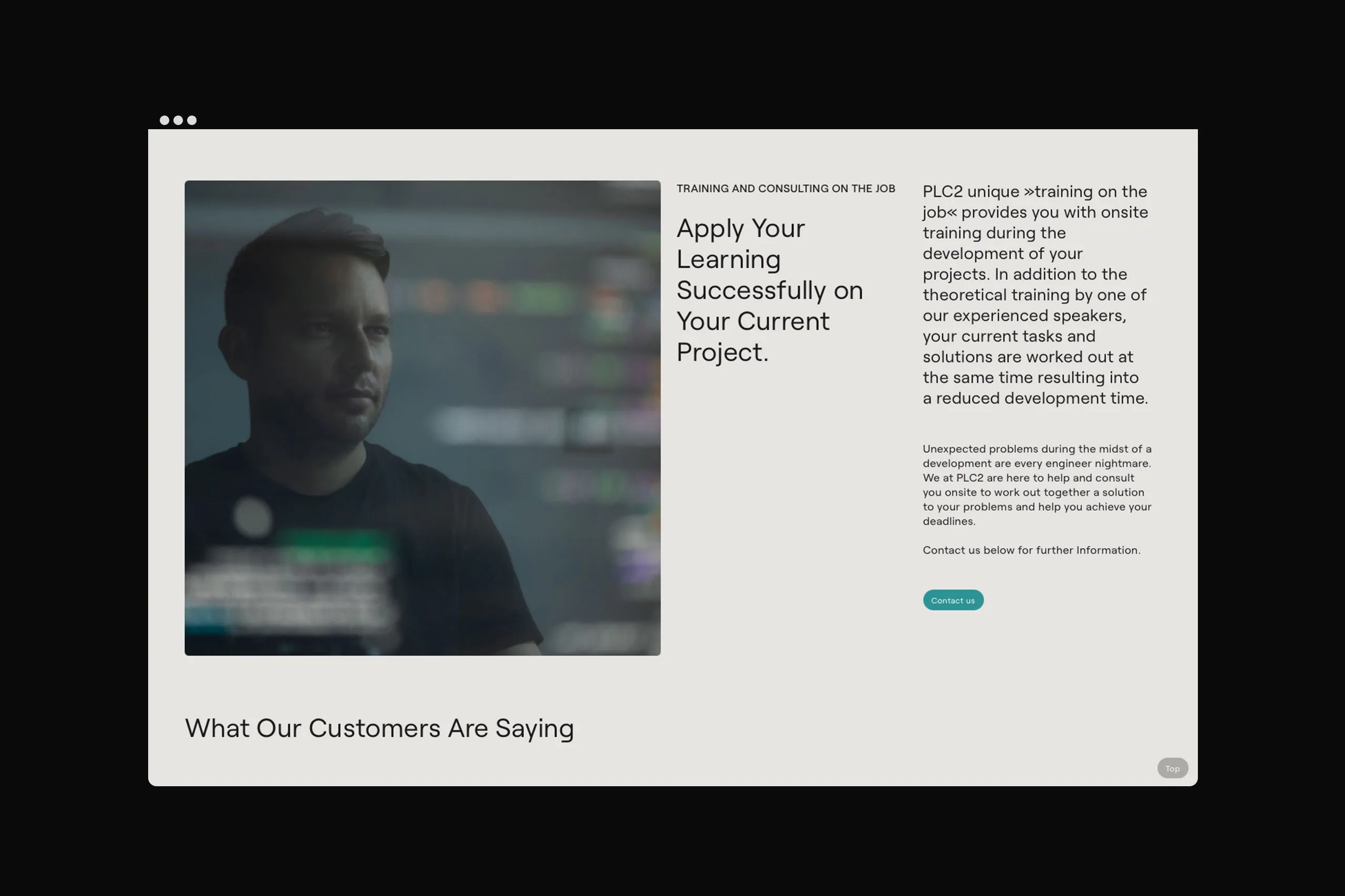
Task: Click What Our Customers Are Saying heading
Action: 379,728
